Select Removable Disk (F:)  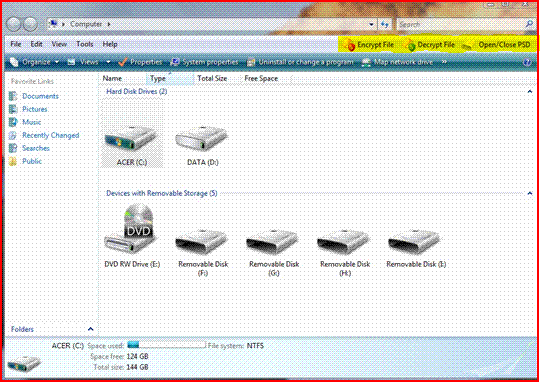click(203, 252)
